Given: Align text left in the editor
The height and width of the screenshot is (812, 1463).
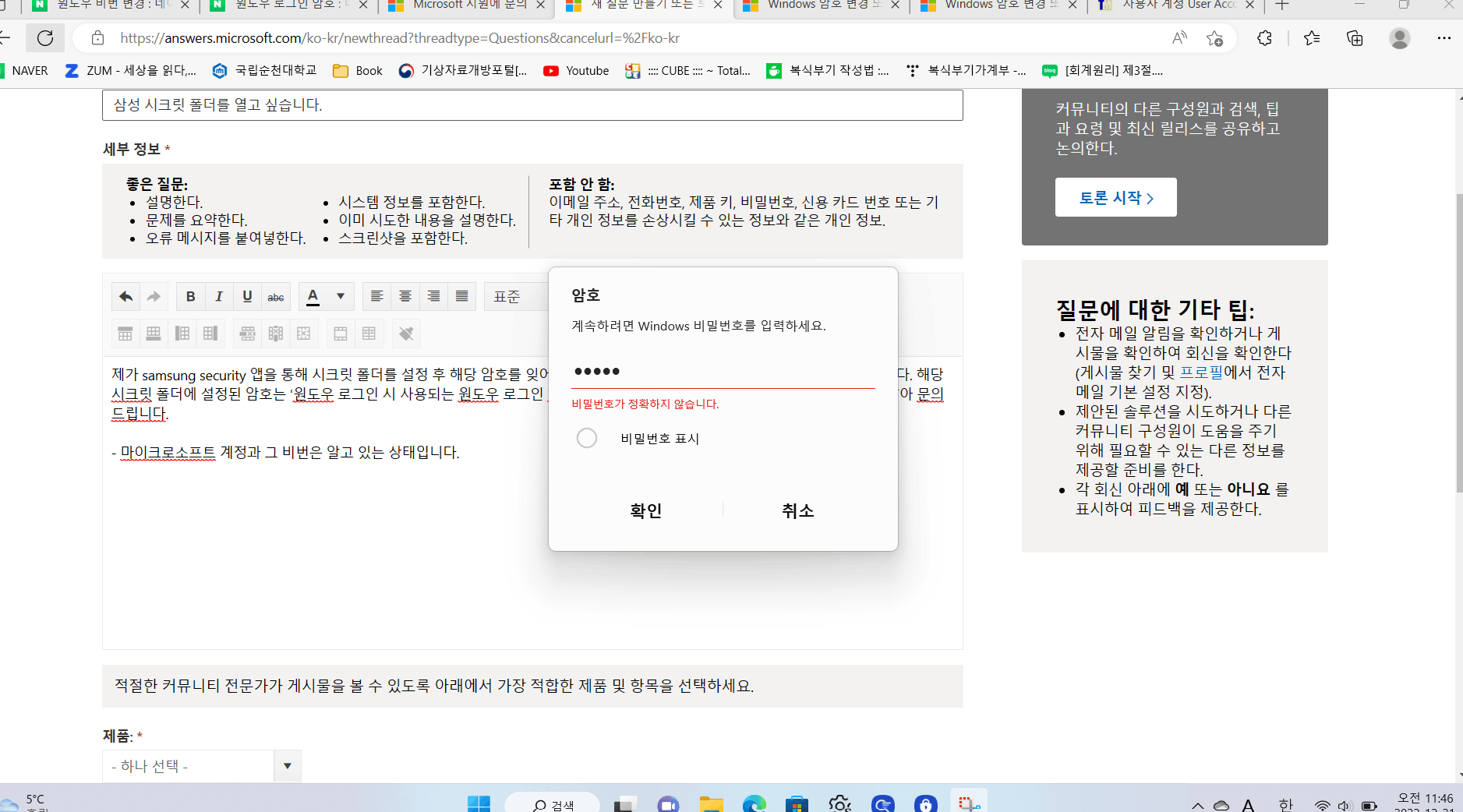Looking at the screenshot, I should [376, 296].
